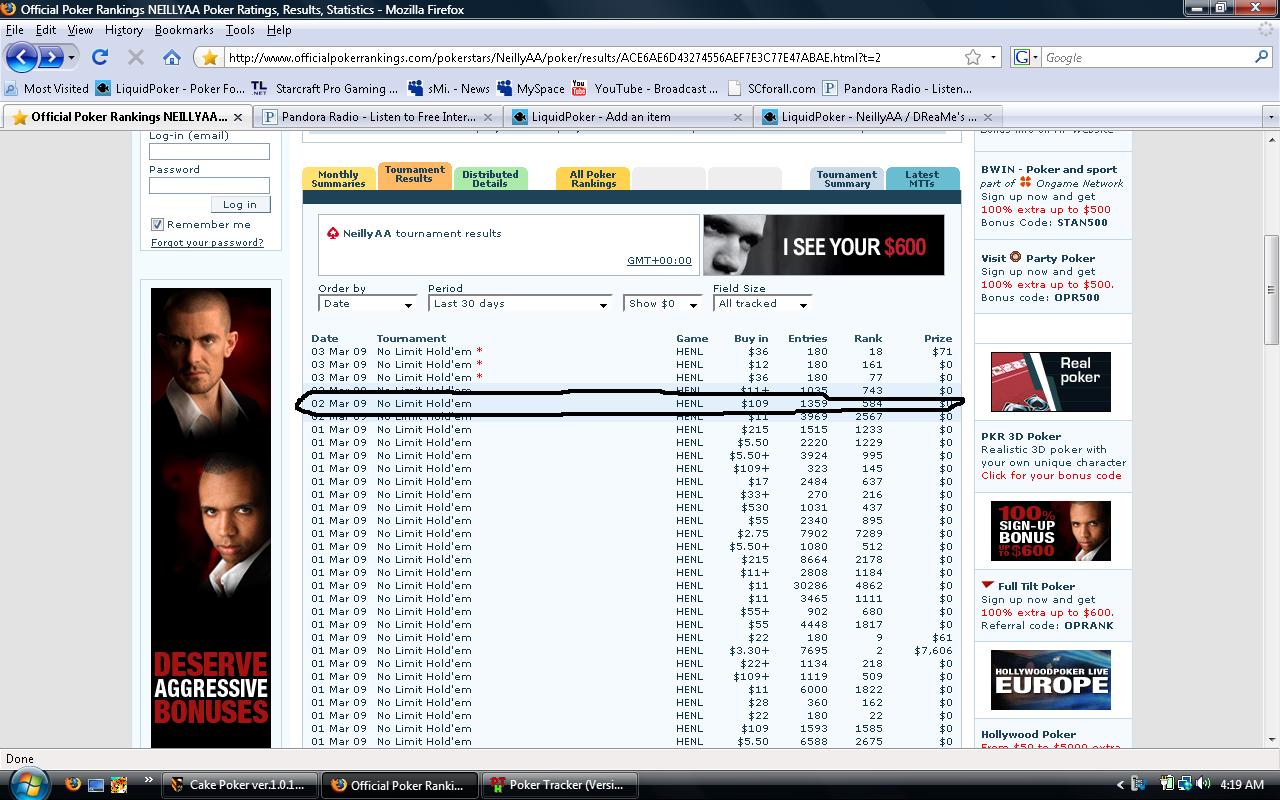Open the MySpace bookmark
The width and height of the screenshot is (1280, 800).
pos(530,88)
